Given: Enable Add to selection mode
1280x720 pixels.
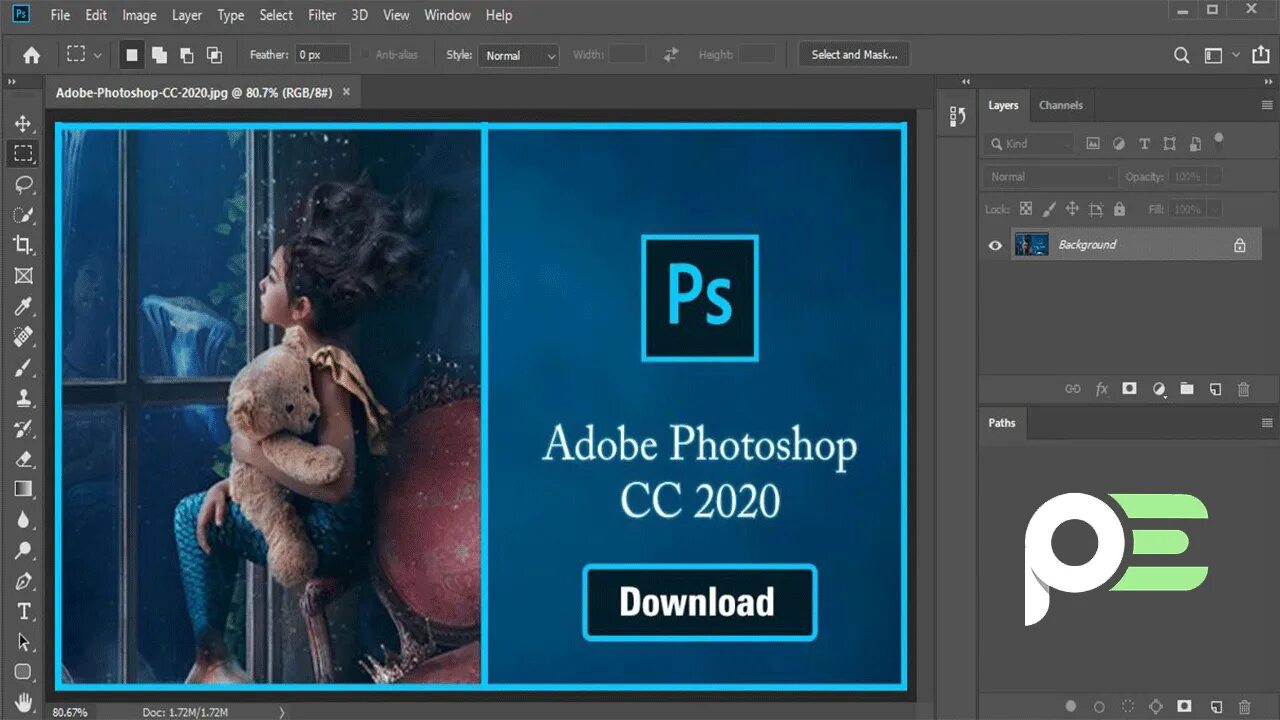Looking at the screenshot, I should 159,55.
